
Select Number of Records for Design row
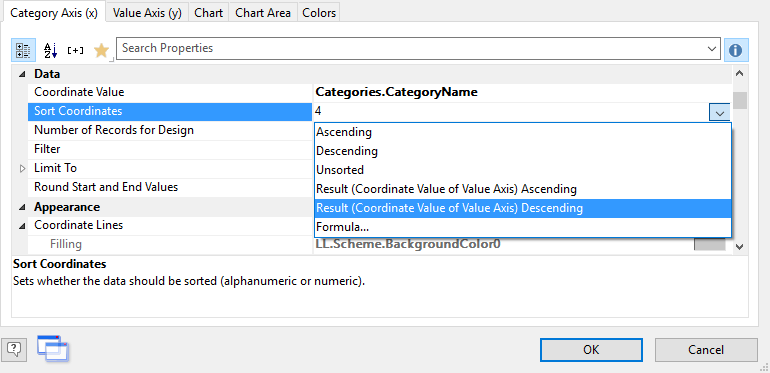(x=170, y=131)
